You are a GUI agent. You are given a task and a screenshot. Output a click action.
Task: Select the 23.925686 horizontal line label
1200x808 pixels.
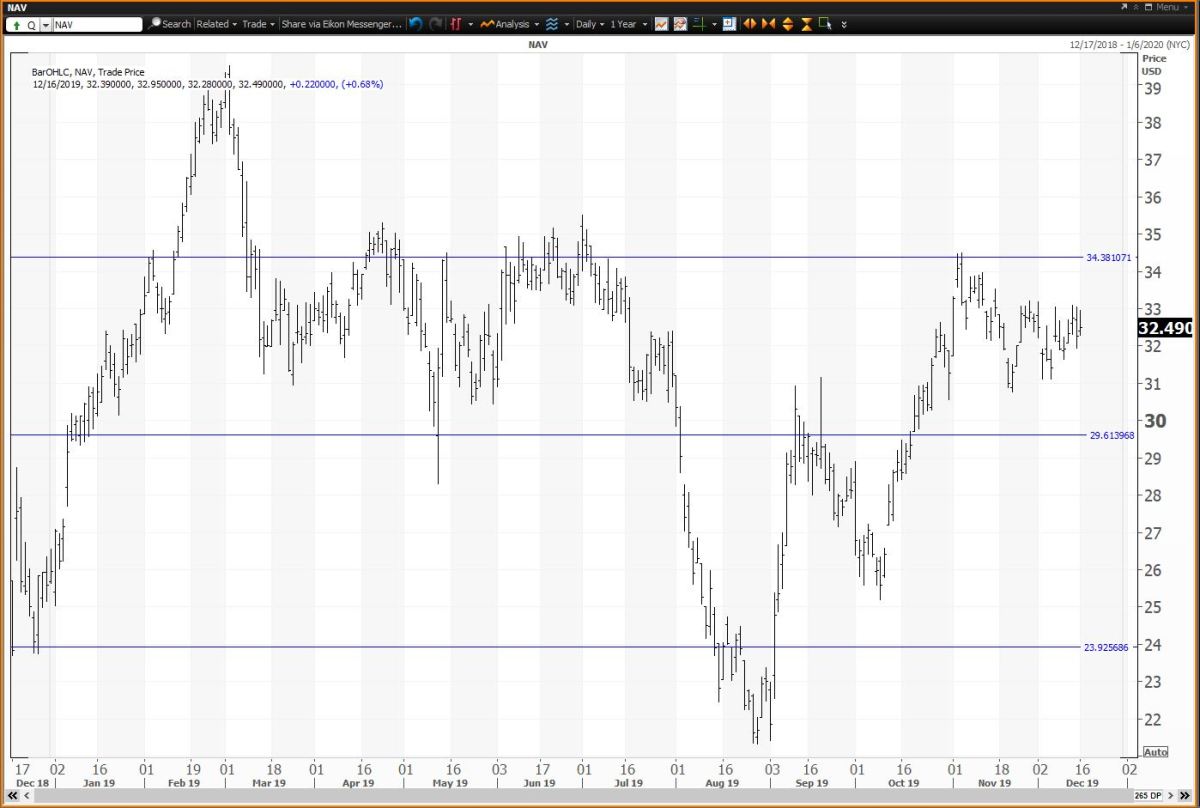coord(1108,647)
